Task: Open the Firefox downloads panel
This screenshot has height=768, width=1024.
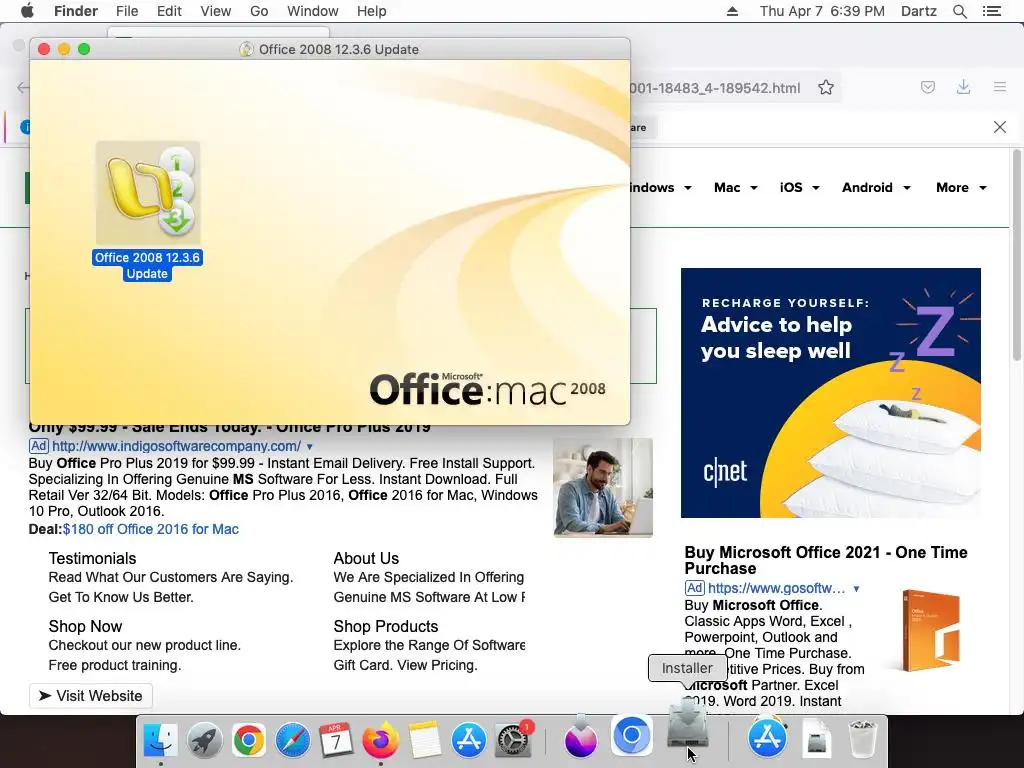Action: point(963,87)
